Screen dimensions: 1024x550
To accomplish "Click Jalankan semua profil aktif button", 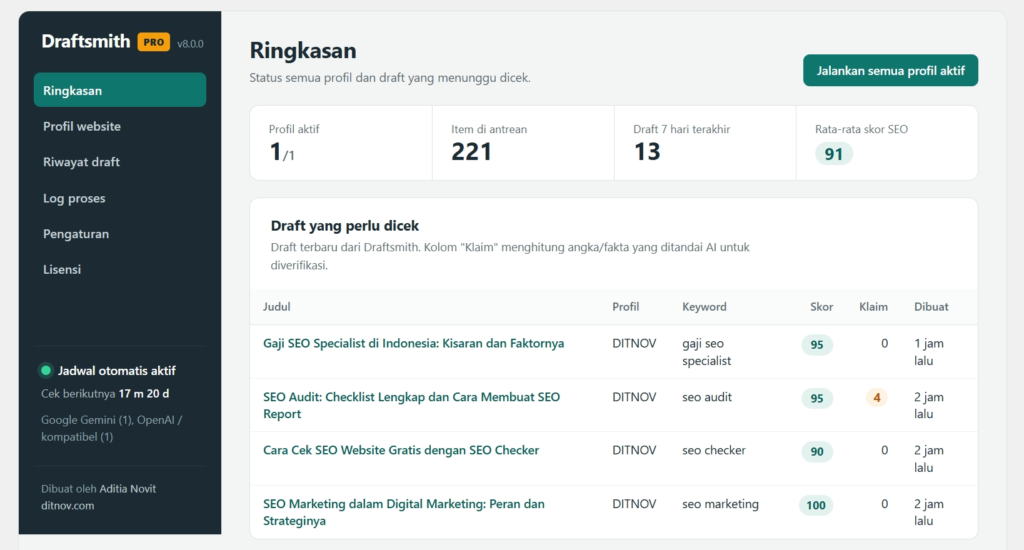I will click(x=890, y=71).
